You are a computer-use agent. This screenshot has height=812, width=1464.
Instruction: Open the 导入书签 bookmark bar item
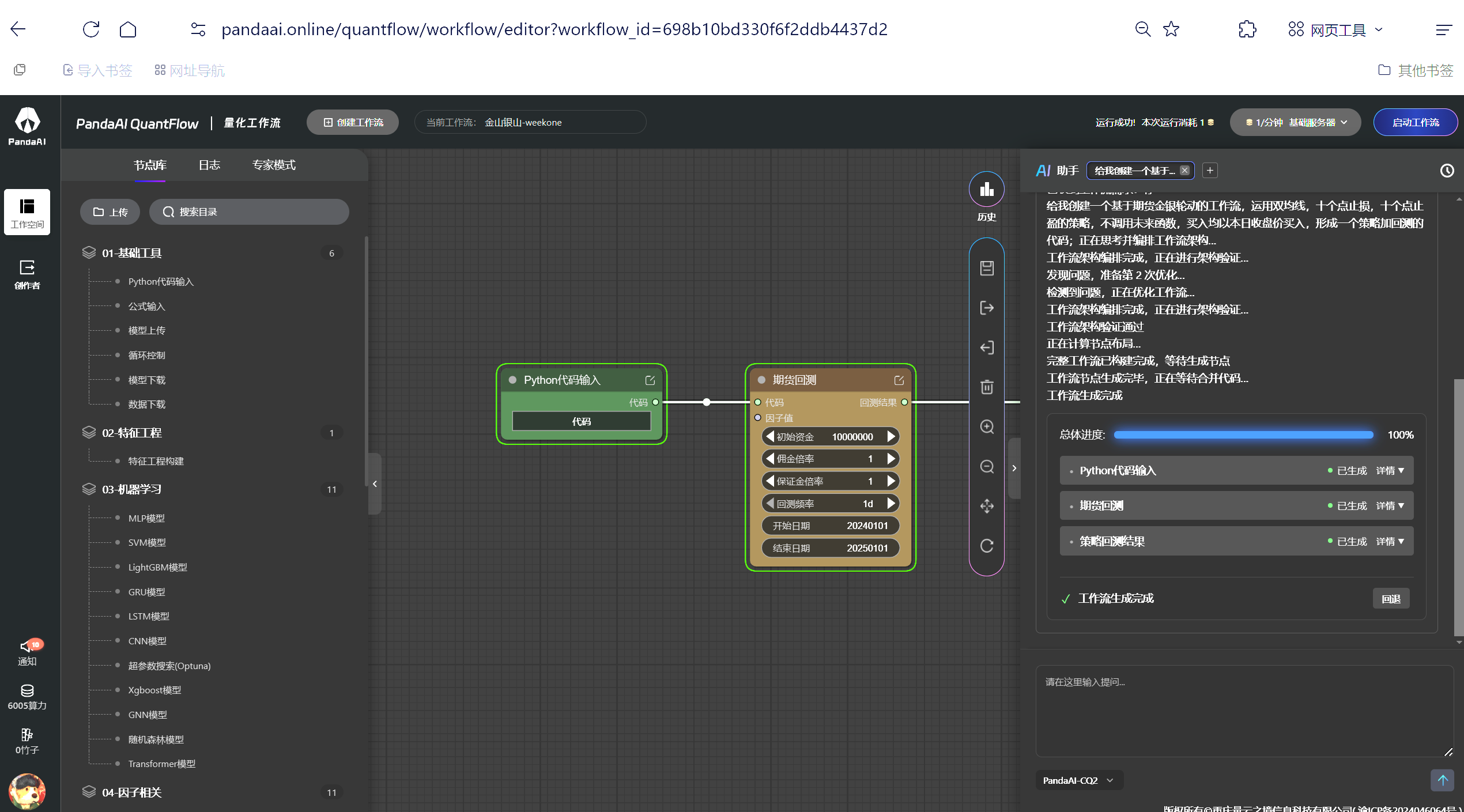pos(97,70)
